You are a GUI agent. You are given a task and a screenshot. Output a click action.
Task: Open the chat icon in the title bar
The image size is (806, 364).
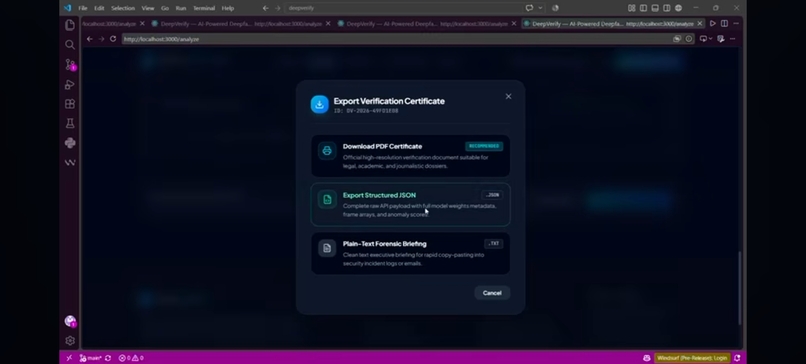tap(529, 8)
